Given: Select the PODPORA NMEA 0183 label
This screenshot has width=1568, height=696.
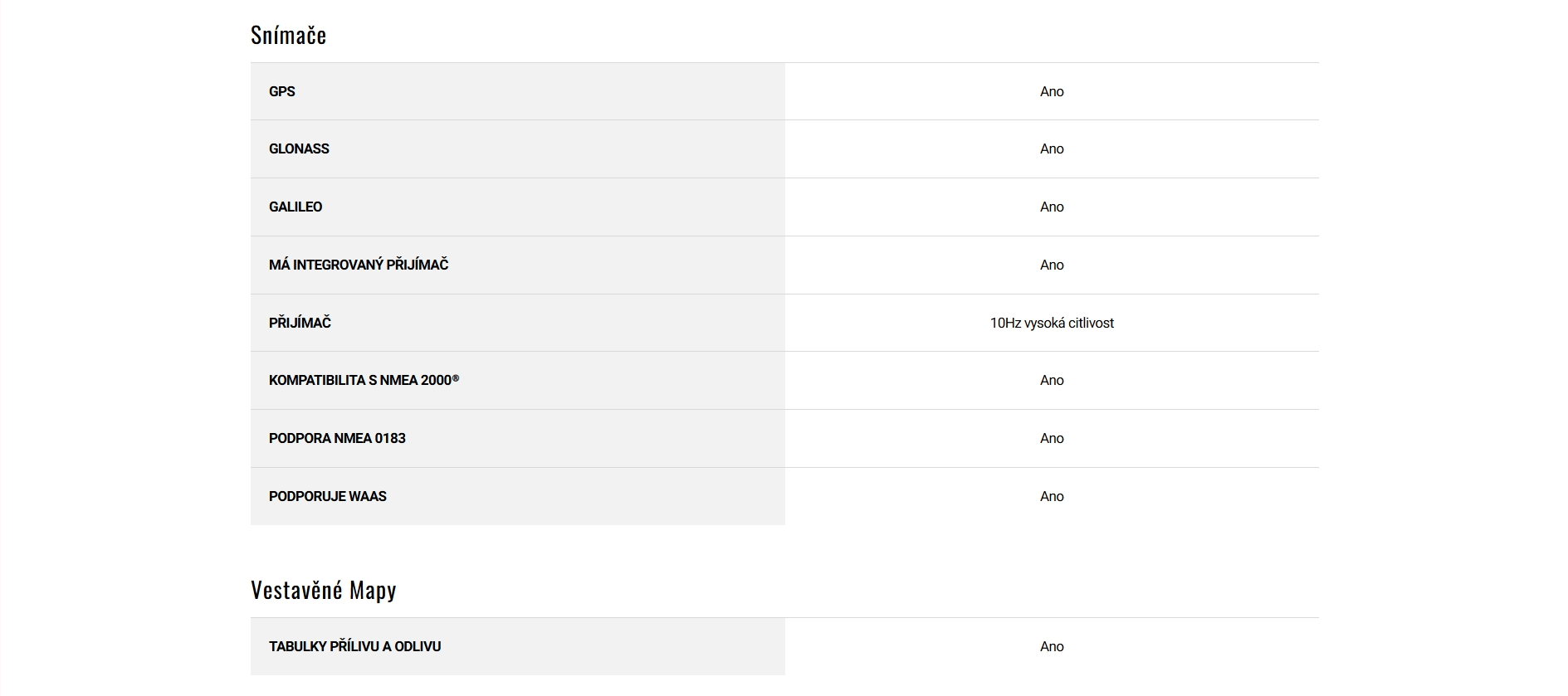Looking at the screenshot, I should click(x=337, y=438).
